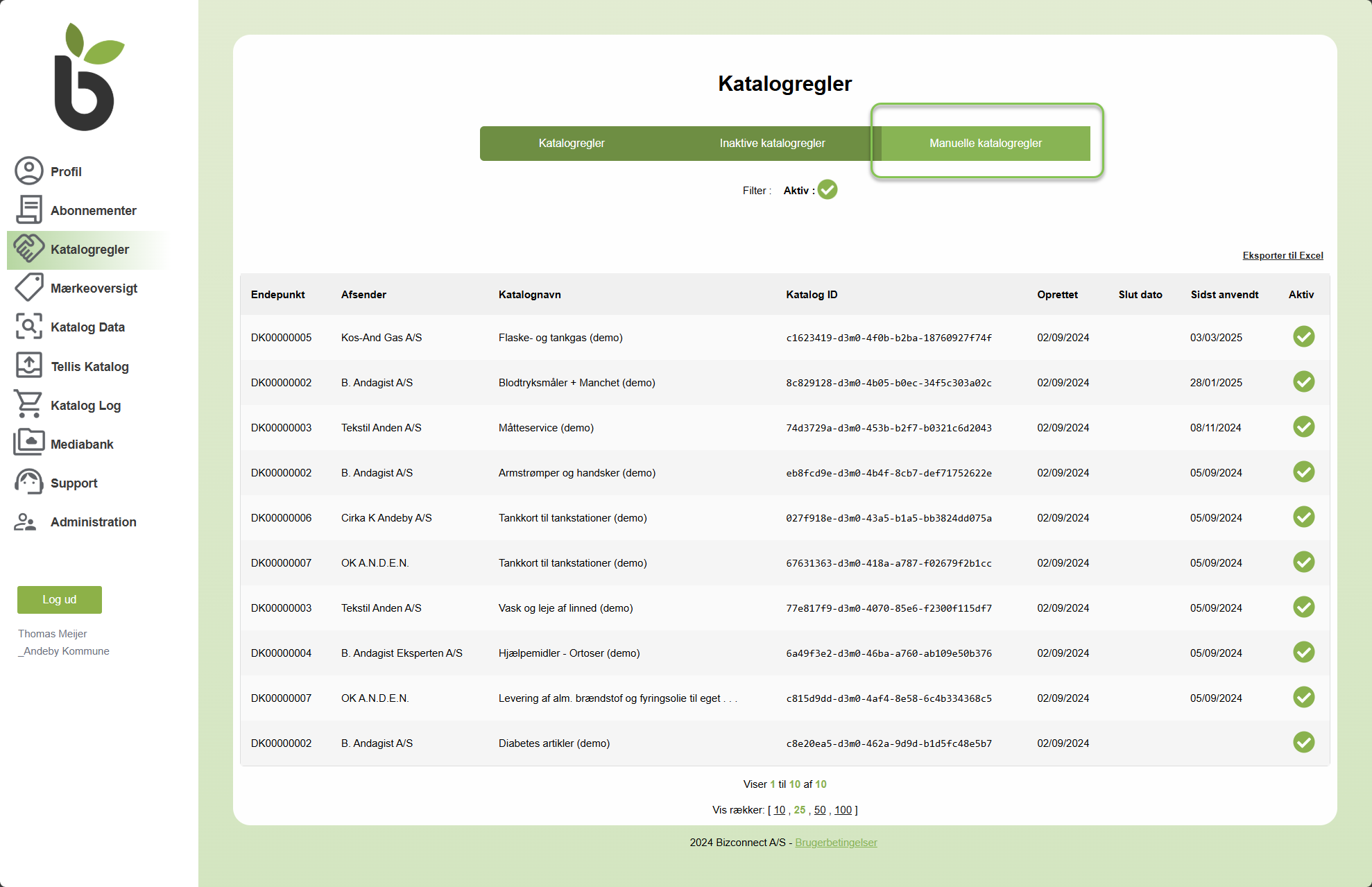The image size is (1372, 887).
Task: Toggle Aktiv for Måtteservice row
Action: pos(1303,427)
